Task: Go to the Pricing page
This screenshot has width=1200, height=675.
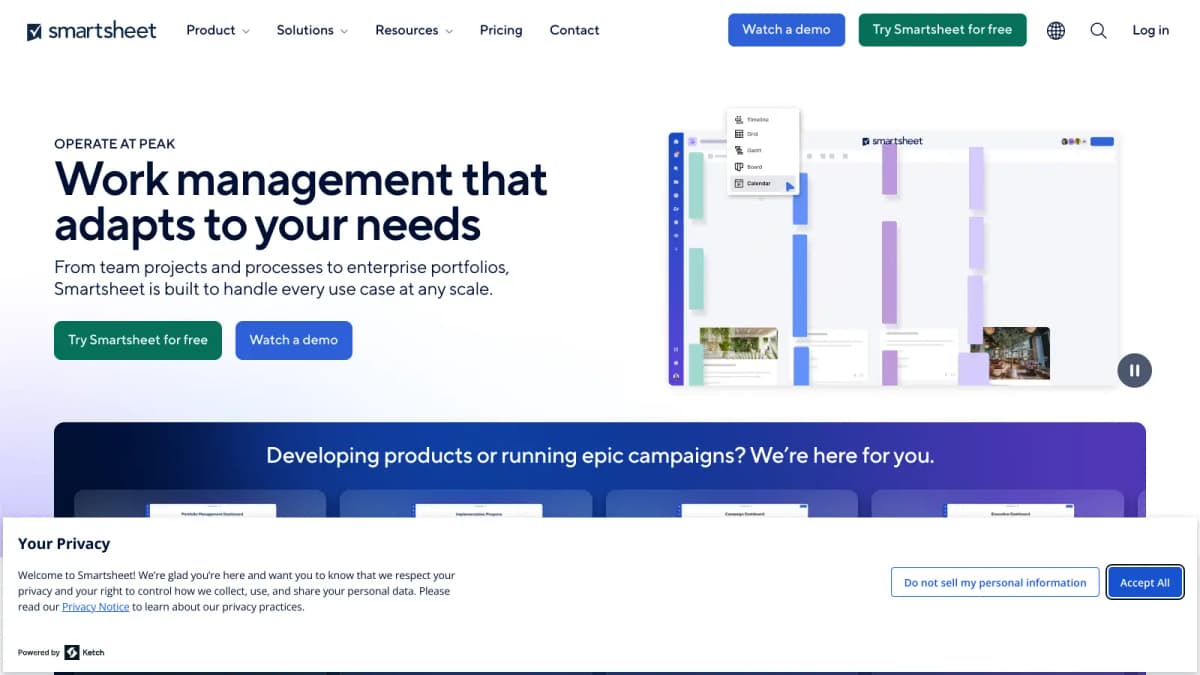Action: coord(501,30)
